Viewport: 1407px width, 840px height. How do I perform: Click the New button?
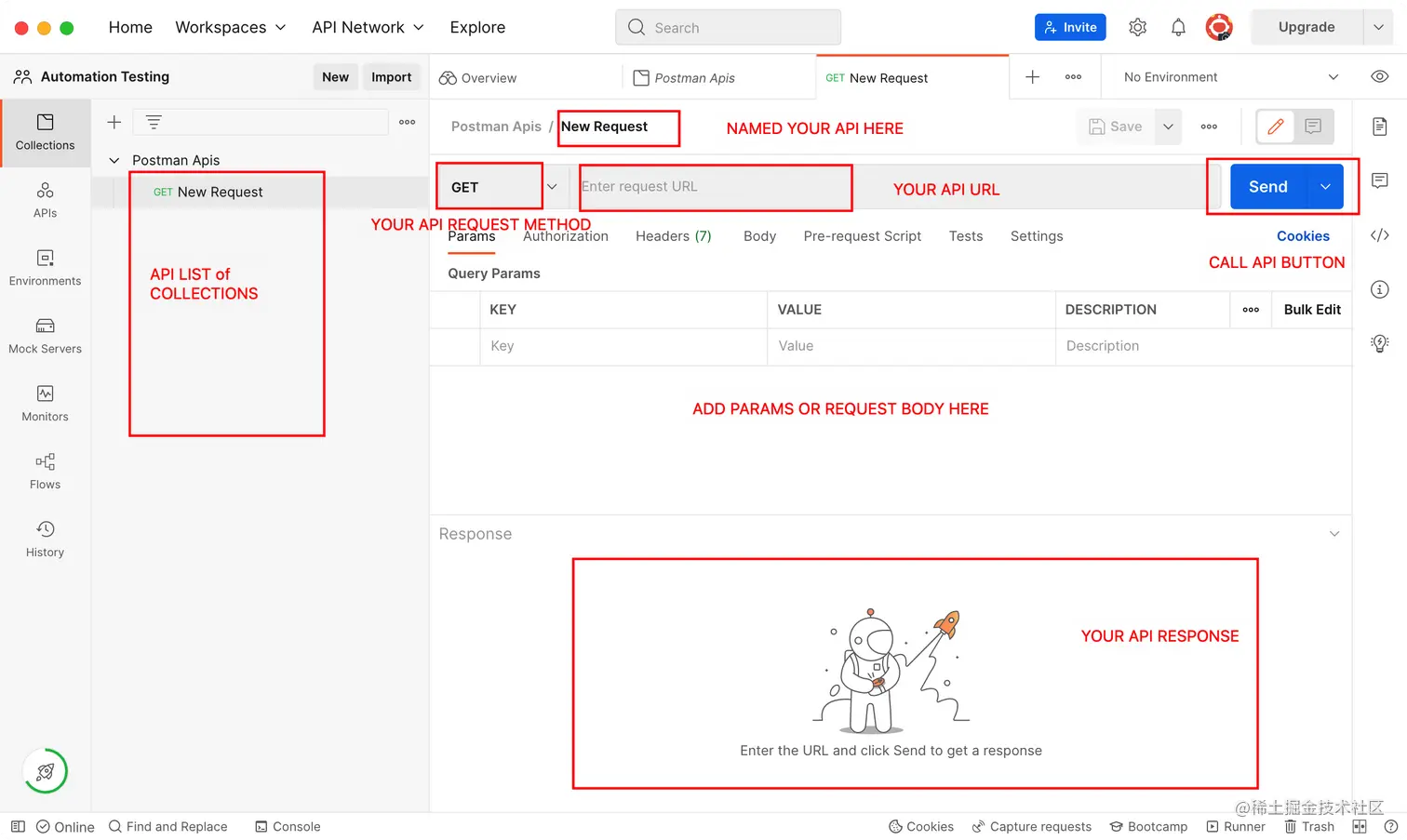coord(335,77)
